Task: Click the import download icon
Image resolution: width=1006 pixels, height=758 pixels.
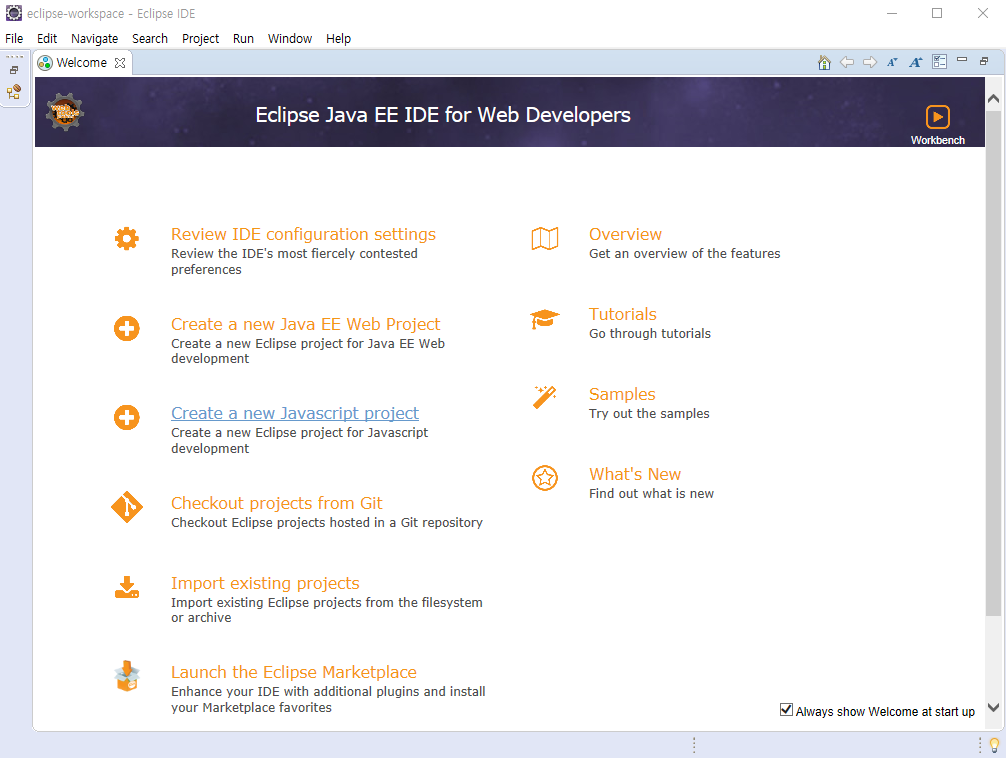Action: pyautogui.click(x=126, y=587)
